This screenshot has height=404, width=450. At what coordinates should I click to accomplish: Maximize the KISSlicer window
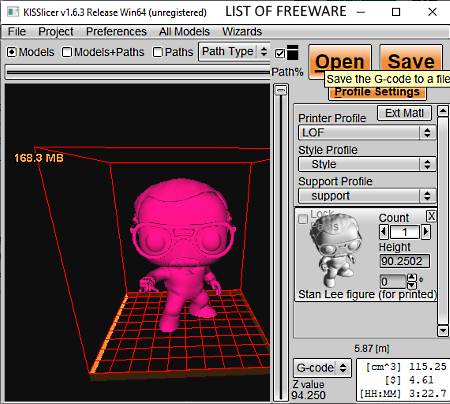(x=396, y=12)
